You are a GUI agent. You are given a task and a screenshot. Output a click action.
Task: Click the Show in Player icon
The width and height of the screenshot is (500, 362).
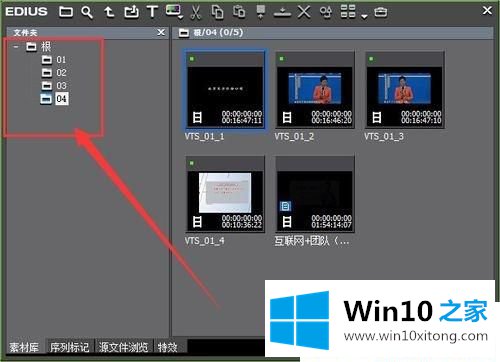point(261,12)
